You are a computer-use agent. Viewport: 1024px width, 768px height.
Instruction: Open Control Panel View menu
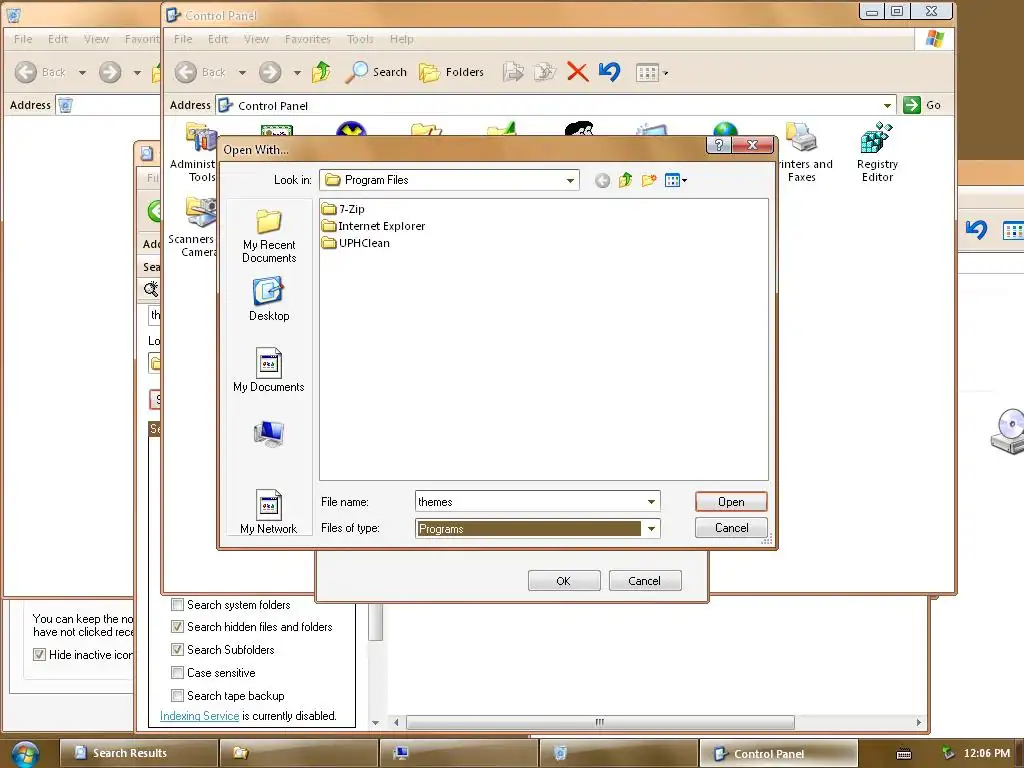coord(256,39)
